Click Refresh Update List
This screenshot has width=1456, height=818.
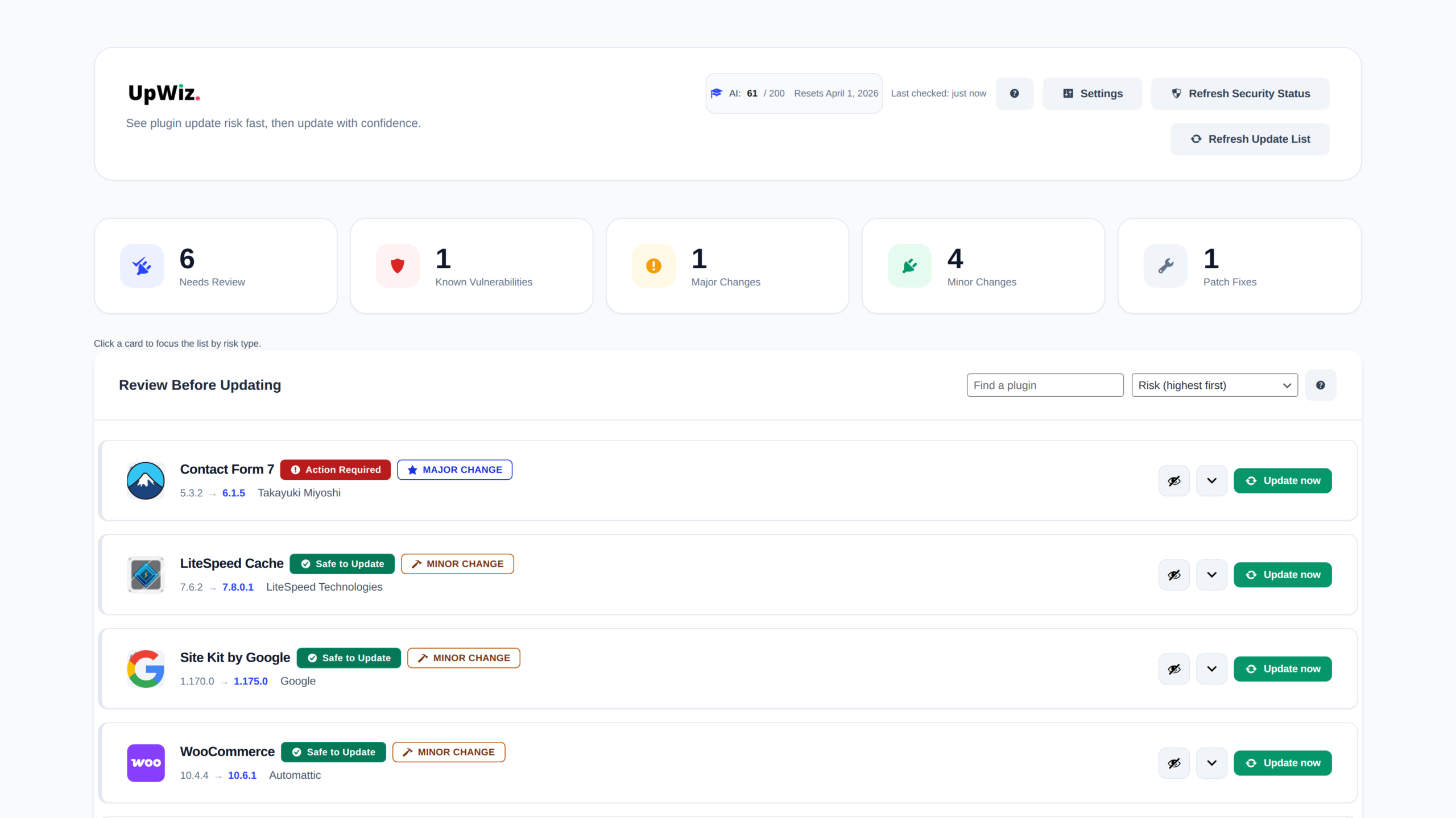1250,139
